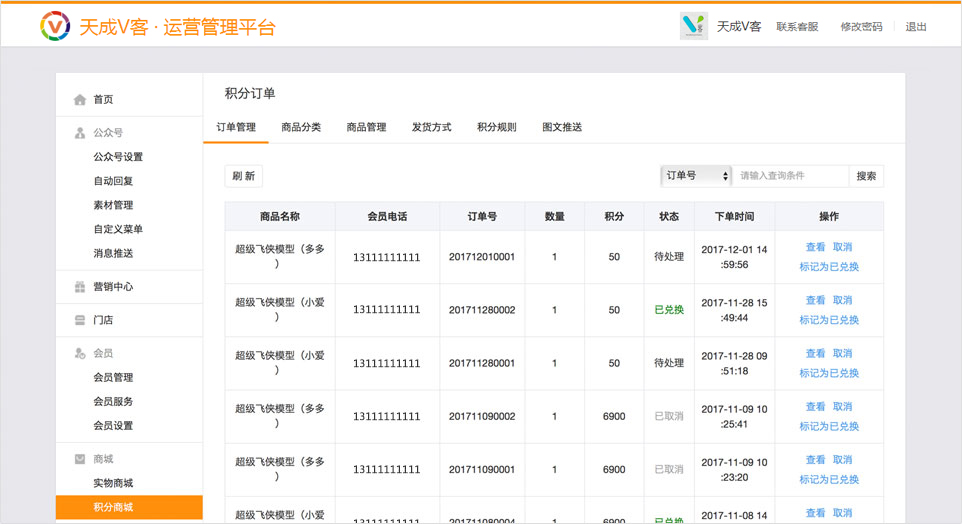Open the 发货方式 tab
This screenshot has height=524, width=962.
[x=431, y=128]
